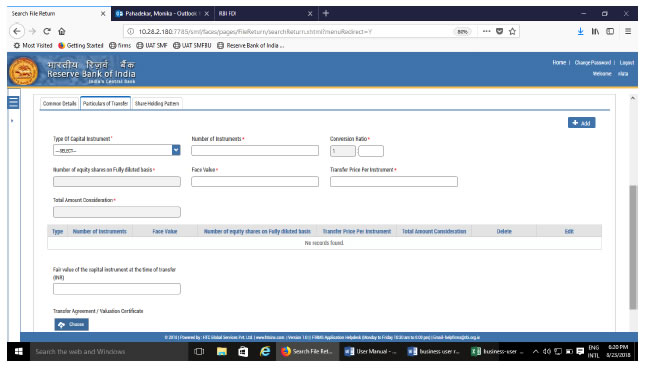Open the Firefox downloads arrow icon

(580, 31)
